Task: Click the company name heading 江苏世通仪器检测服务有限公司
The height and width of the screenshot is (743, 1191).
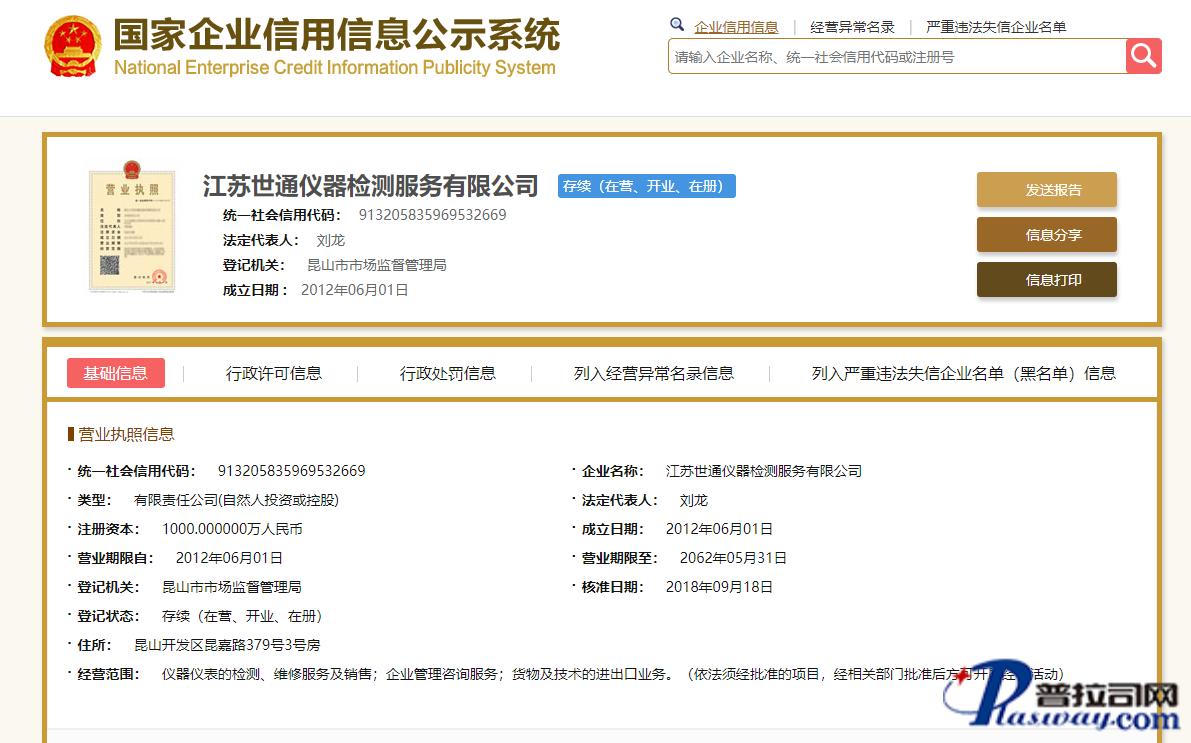Action: coord(370,186)
